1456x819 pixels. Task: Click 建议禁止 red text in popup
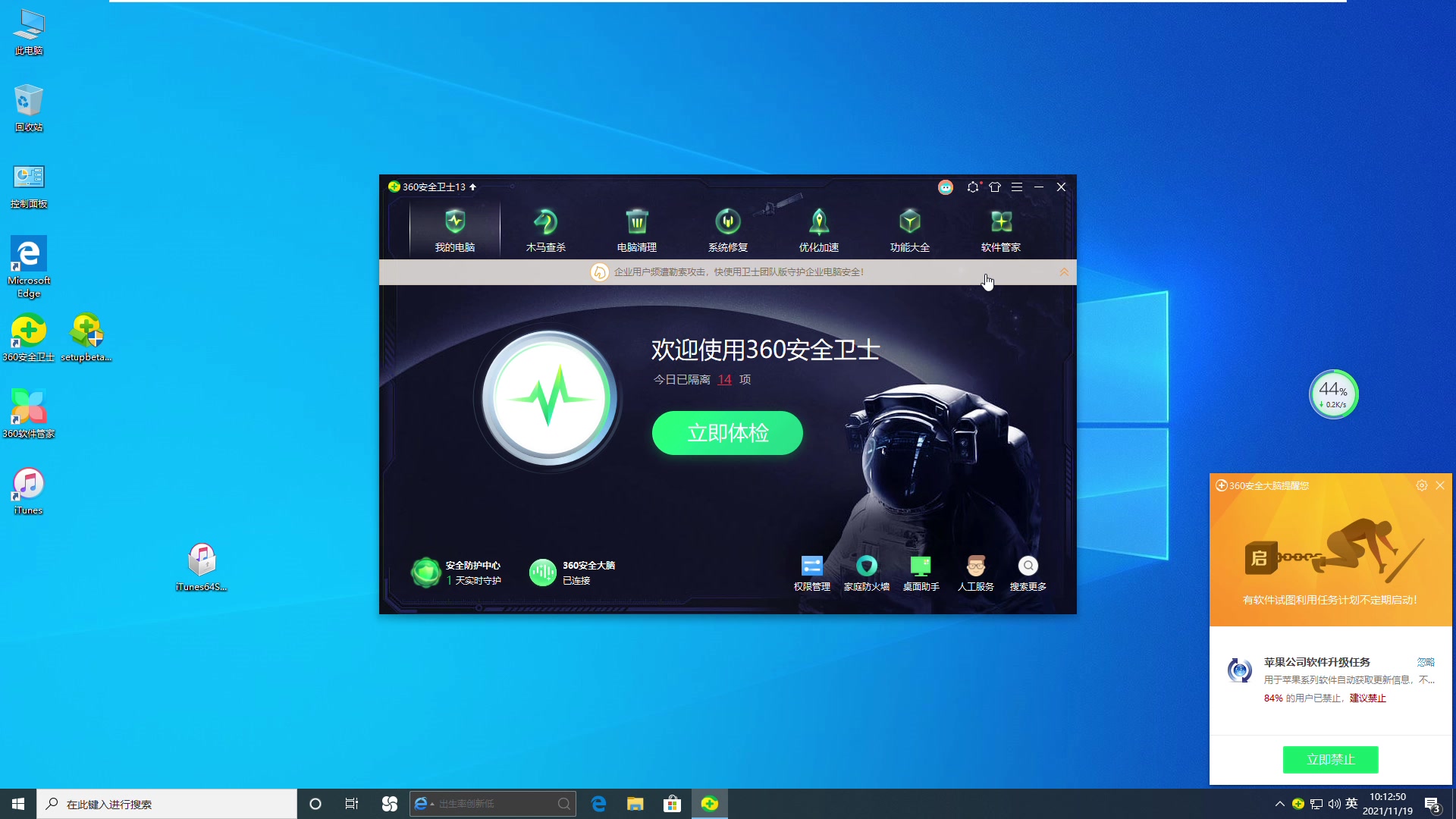1367,698
